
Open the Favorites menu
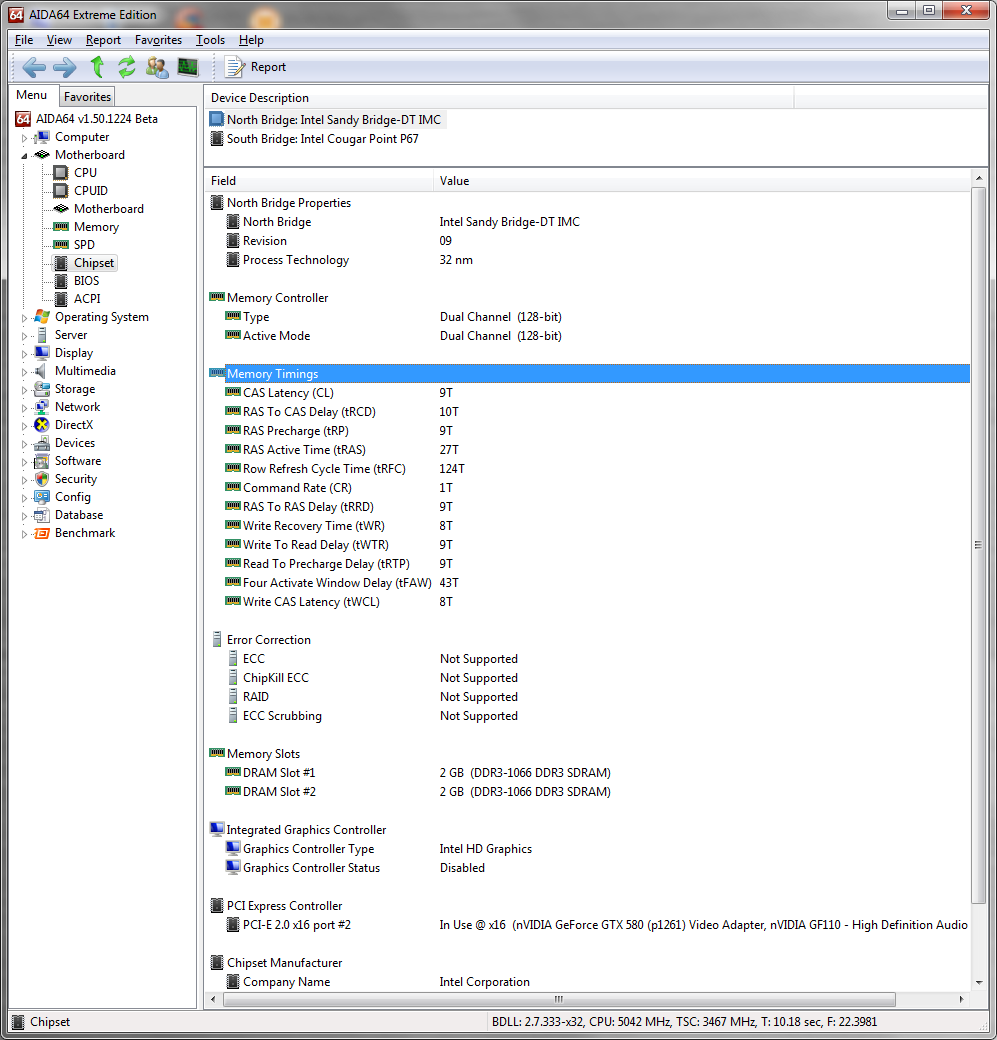click(158, 40)
